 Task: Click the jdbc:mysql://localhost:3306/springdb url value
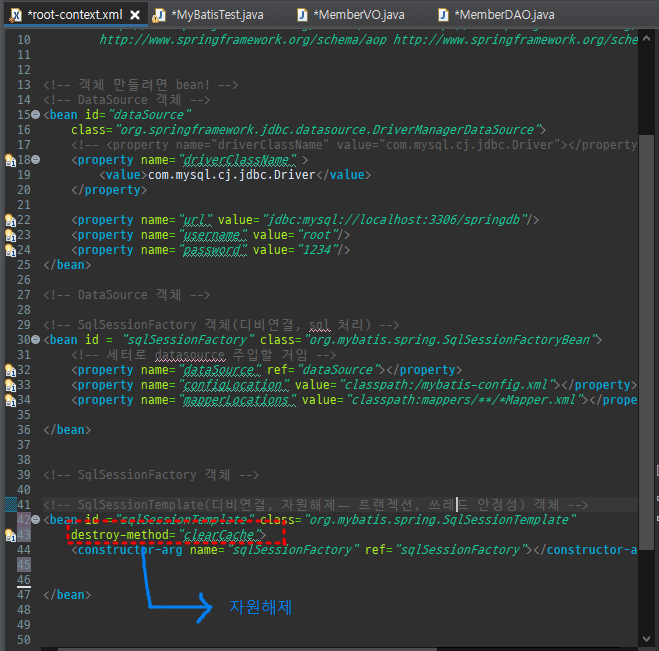pos(395,220)
